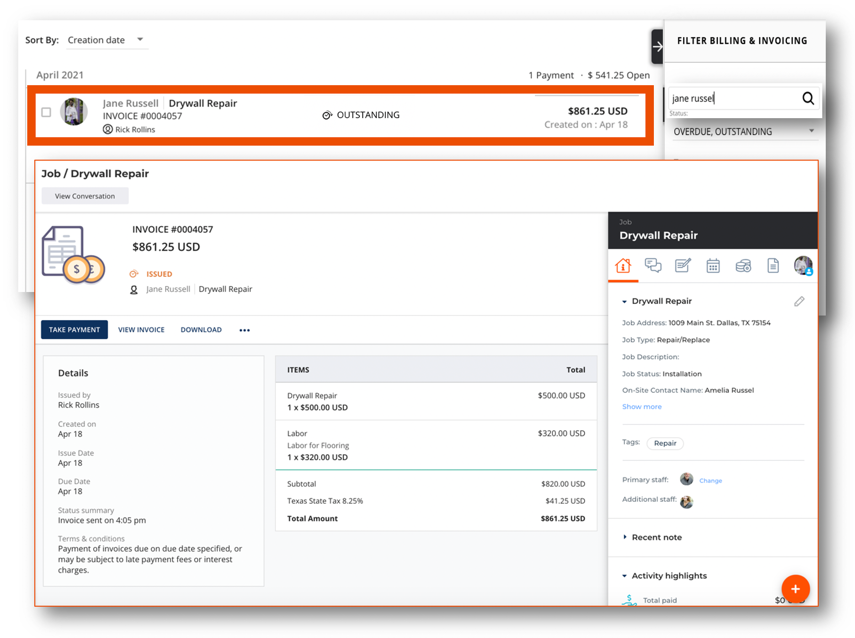
Task: Select the Jane Russell invoice checkbox
Action: point(46,112)
